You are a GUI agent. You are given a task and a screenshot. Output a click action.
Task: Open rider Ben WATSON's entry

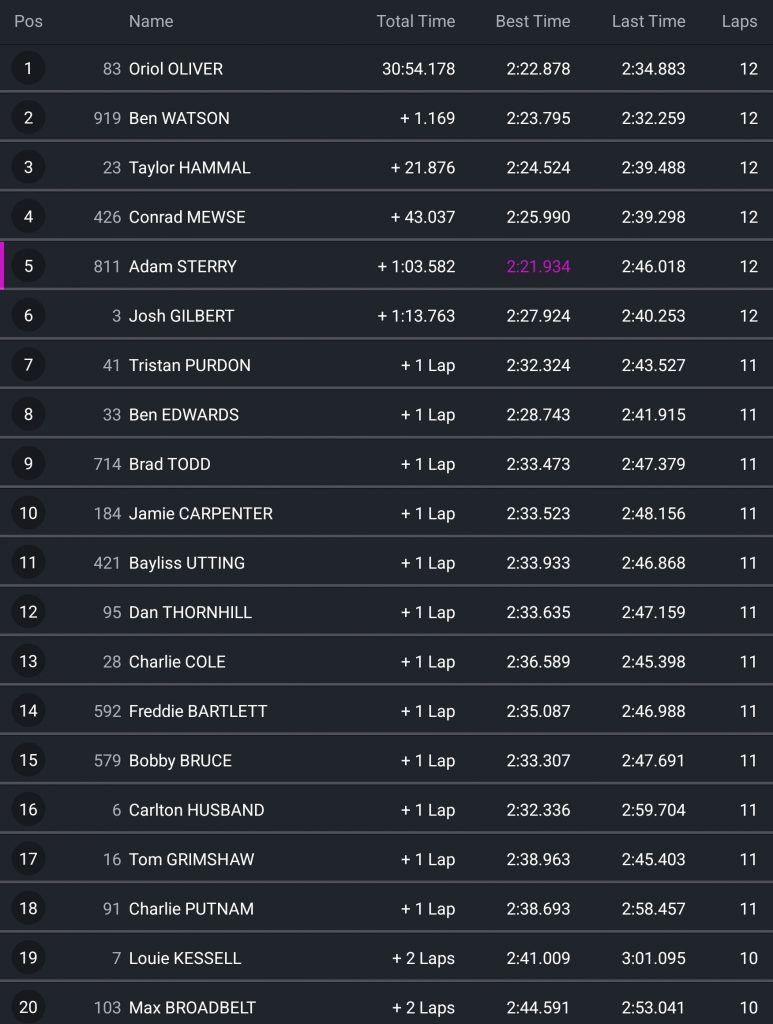179,118
